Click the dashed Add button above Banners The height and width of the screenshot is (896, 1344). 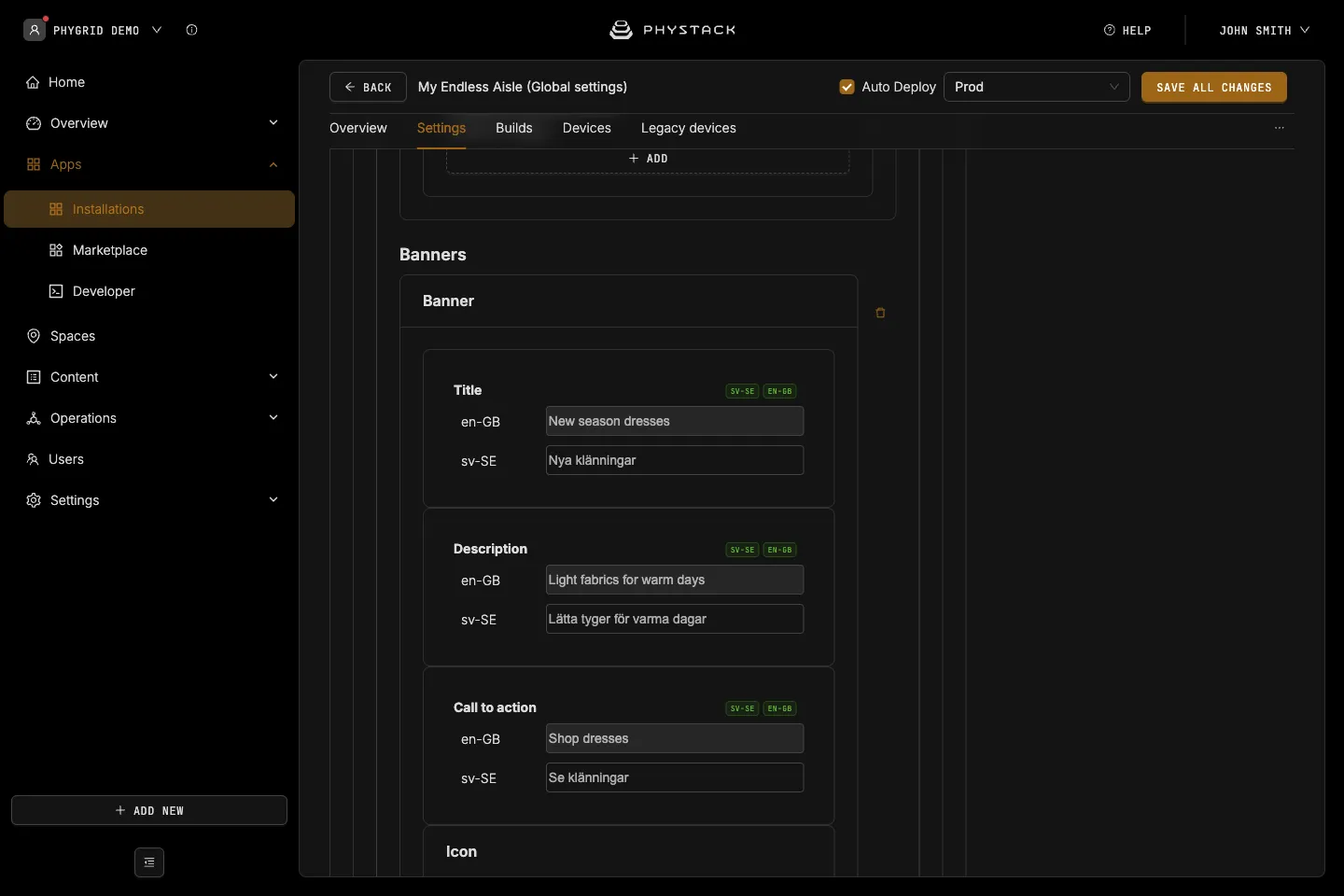[x=648, y=161]
